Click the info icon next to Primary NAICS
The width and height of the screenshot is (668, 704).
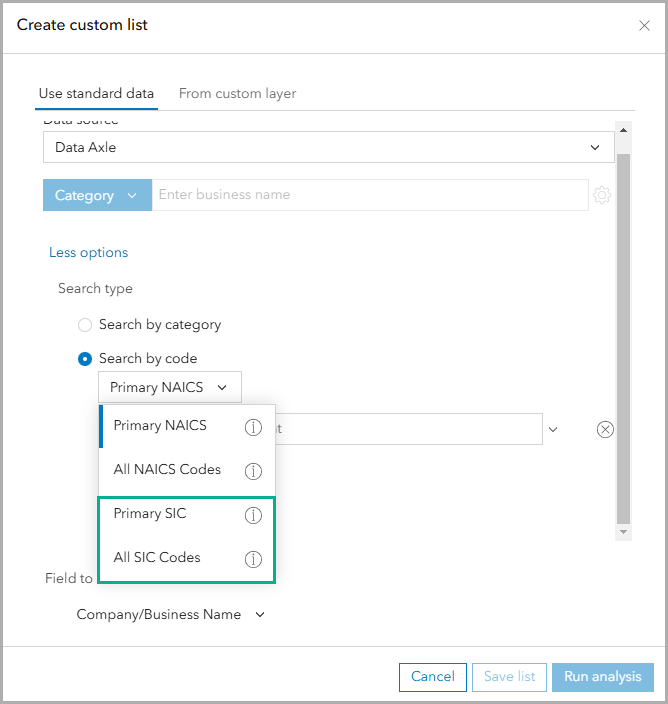tap(253, 427)
